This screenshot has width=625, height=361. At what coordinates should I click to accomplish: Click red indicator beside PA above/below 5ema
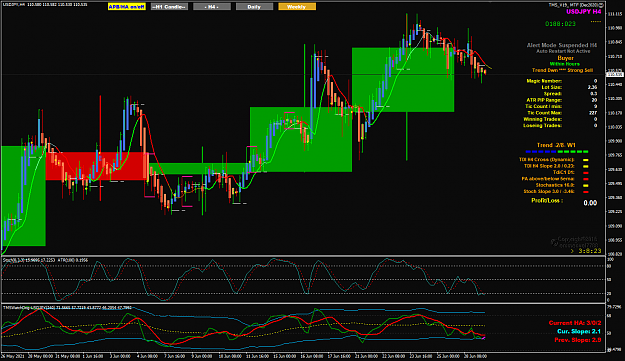(x=586, y=179)
